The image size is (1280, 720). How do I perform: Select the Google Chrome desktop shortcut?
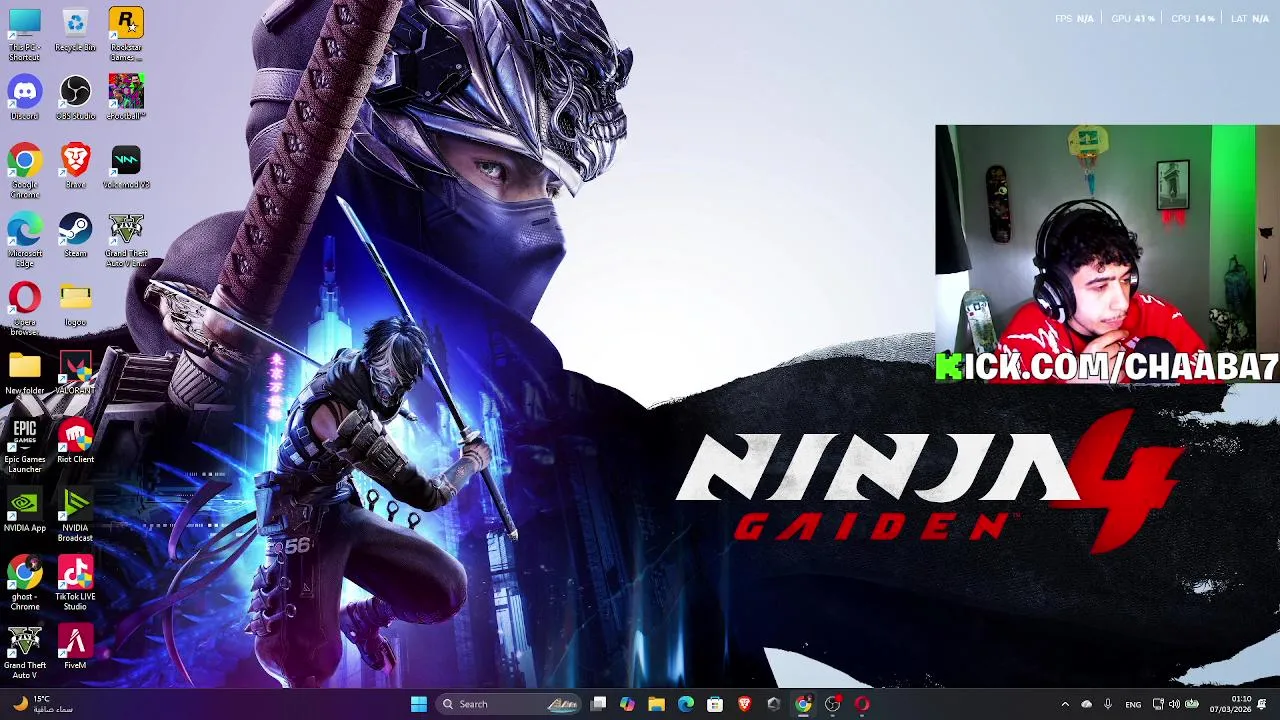click(x=25, y=171)
